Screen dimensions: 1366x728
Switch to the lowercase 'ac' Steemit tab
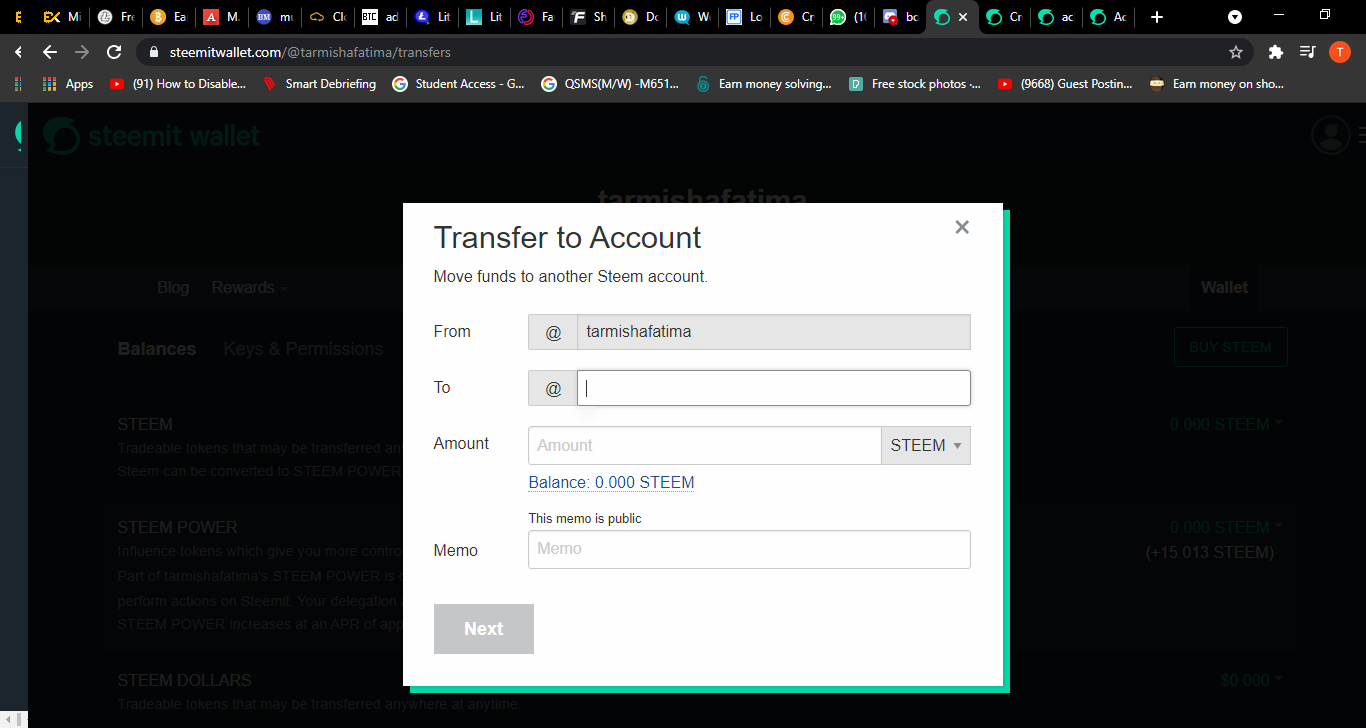(1058, 17)
